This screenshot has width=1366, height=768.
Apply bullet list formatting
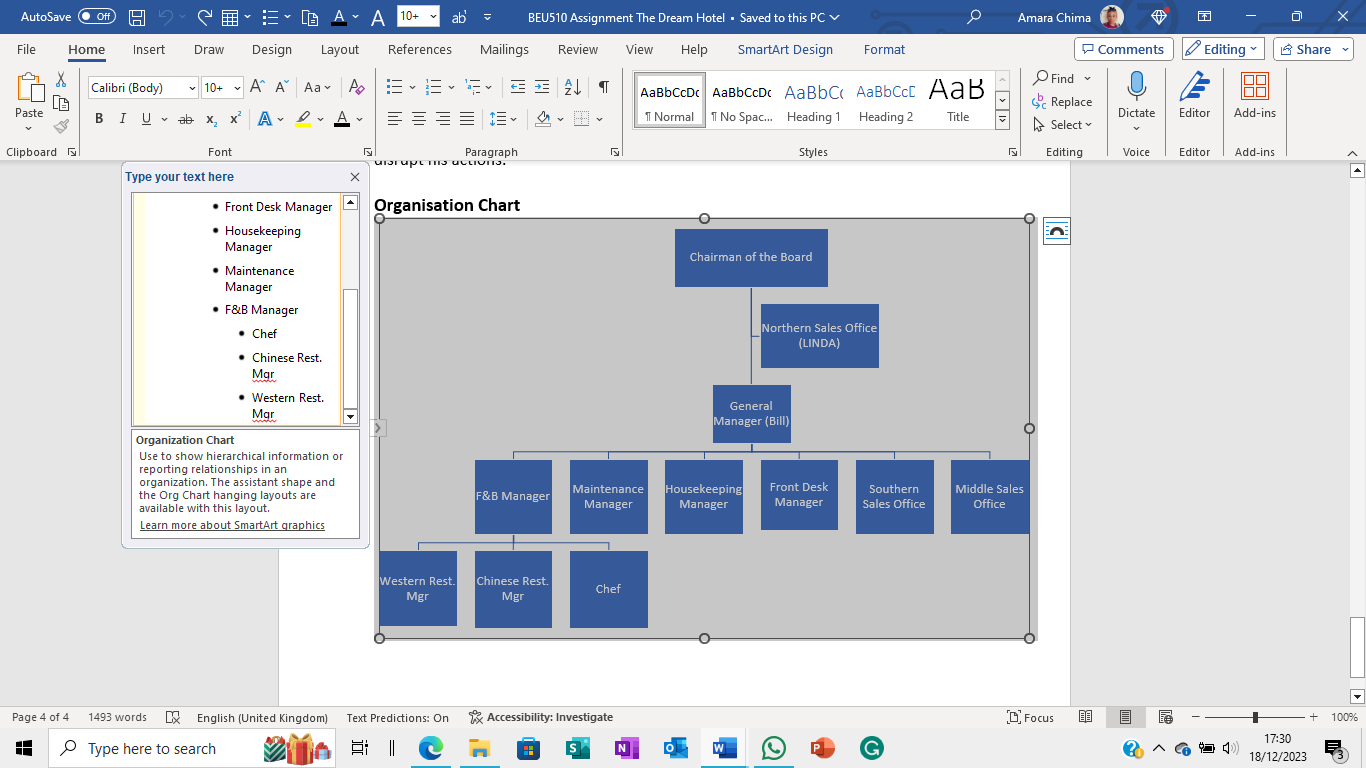tap(394, 87)
